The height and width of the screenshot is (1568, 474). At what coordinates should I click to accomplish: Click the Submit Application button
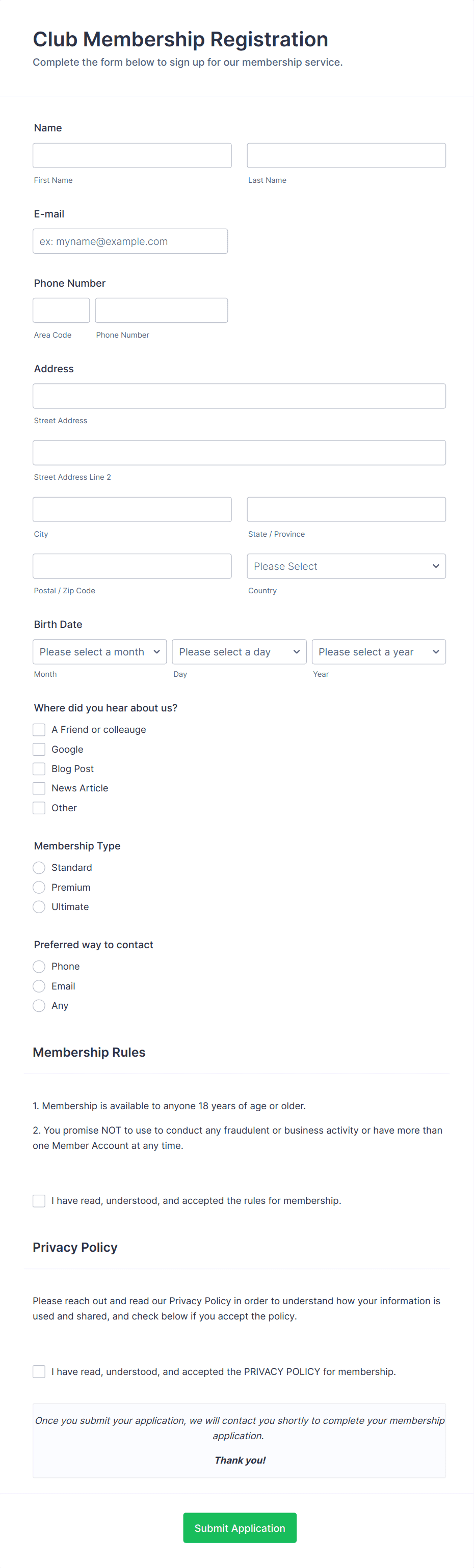[x=240, y=1527]
